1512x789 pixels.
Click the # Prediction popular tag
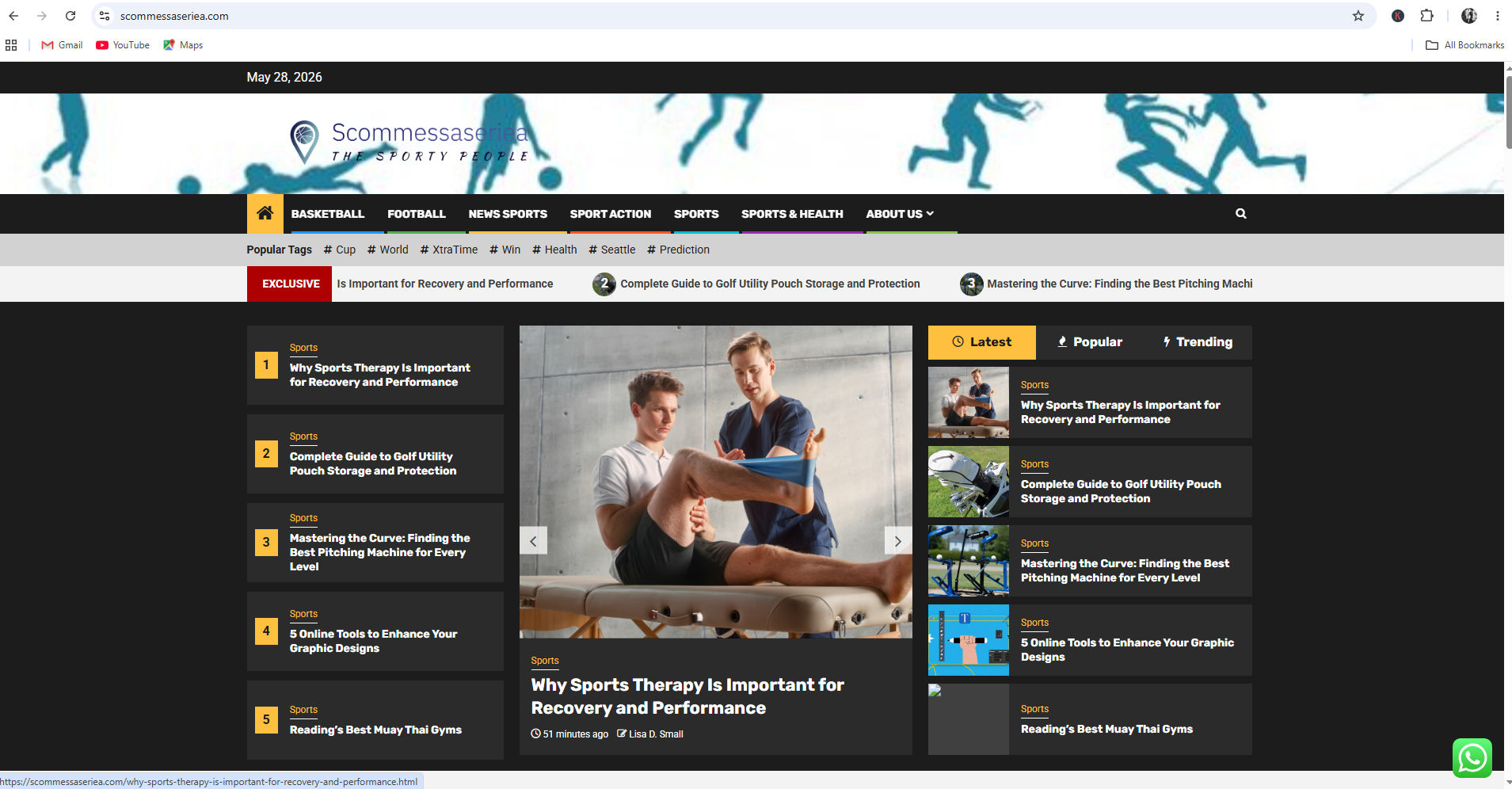point(678,250)
